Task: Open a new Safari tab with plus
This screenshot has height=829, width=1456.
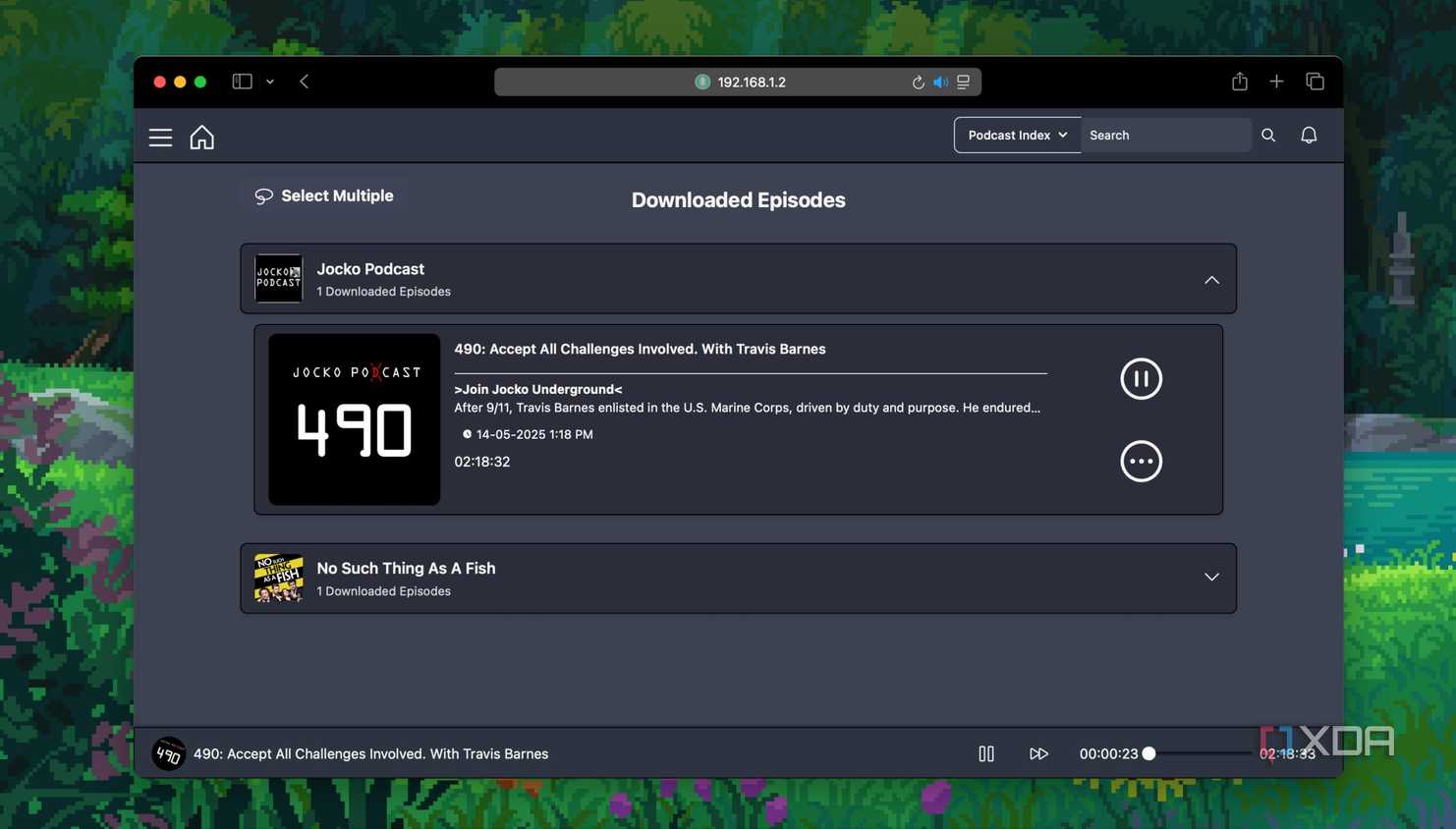Action: (1276, 82)
